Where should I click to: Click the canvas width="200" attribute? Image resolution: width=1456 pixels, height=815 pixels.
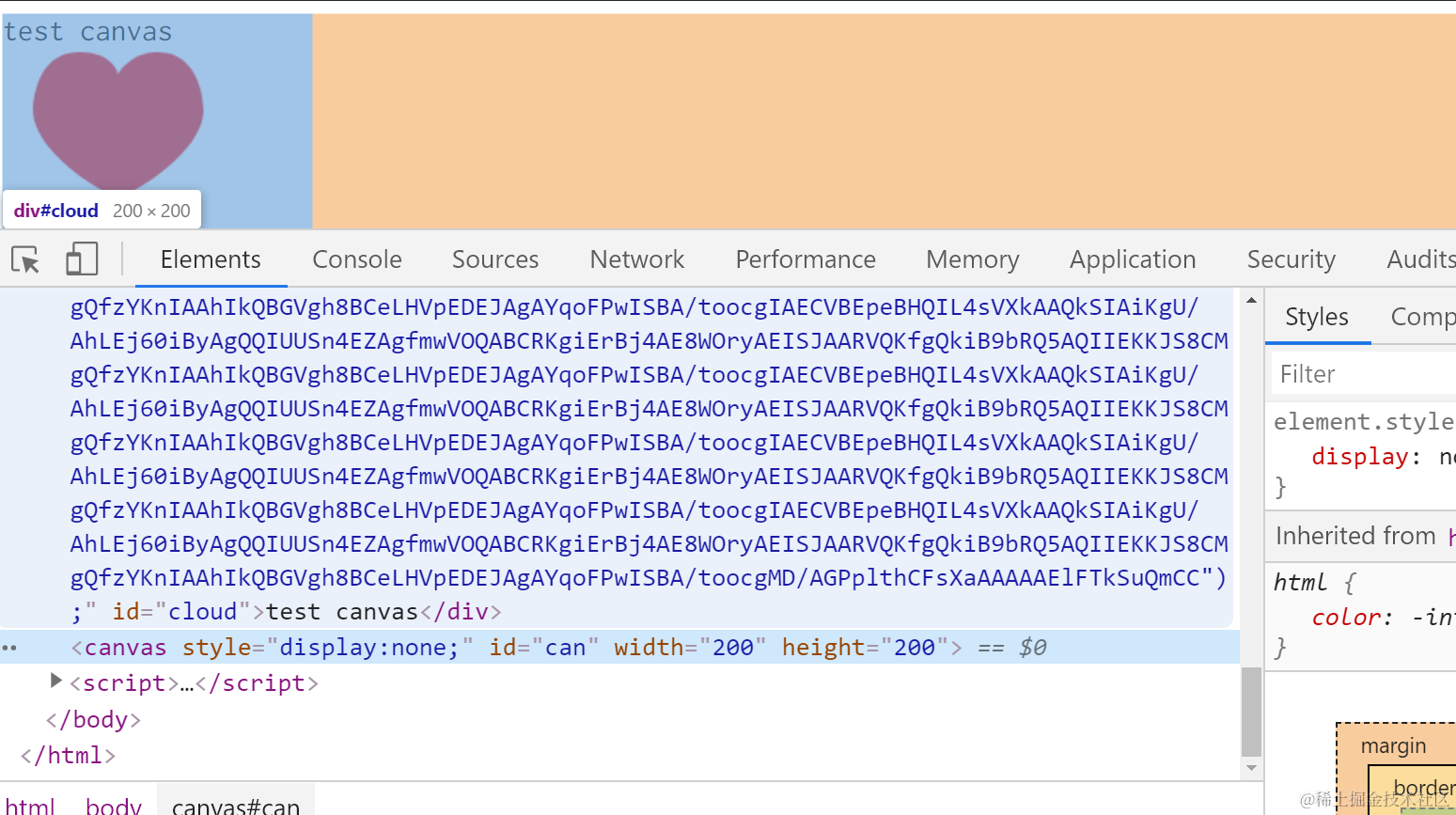point(691,647)
